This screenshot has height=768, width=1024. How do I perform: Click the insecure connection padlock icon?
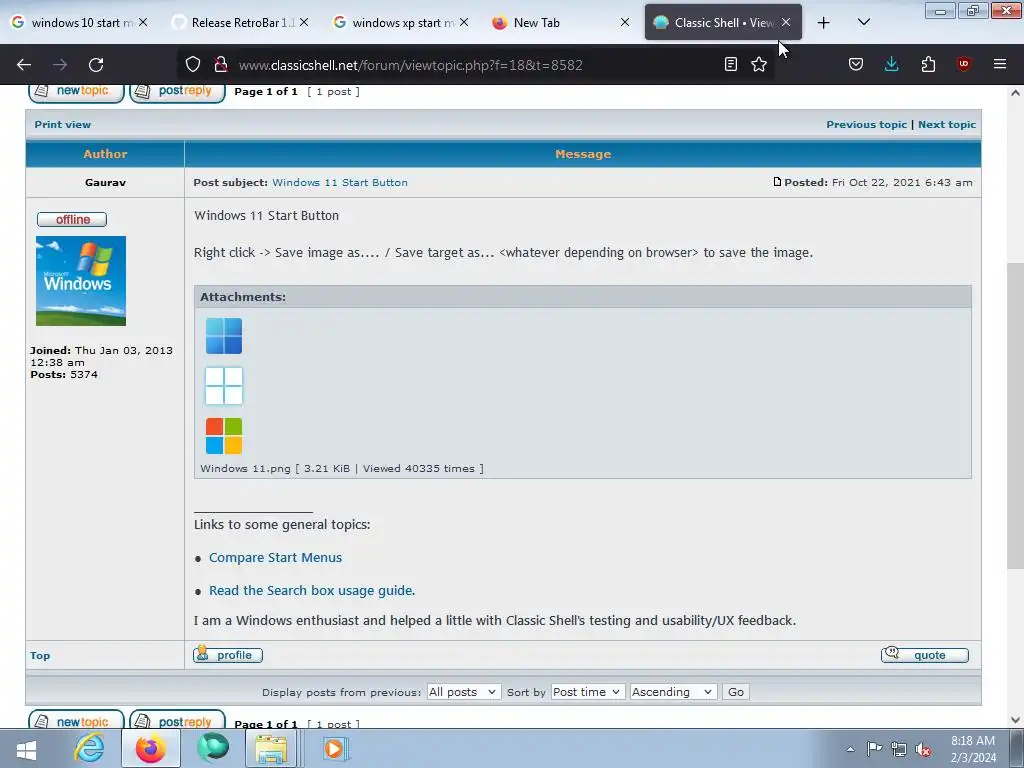(221, 64)
